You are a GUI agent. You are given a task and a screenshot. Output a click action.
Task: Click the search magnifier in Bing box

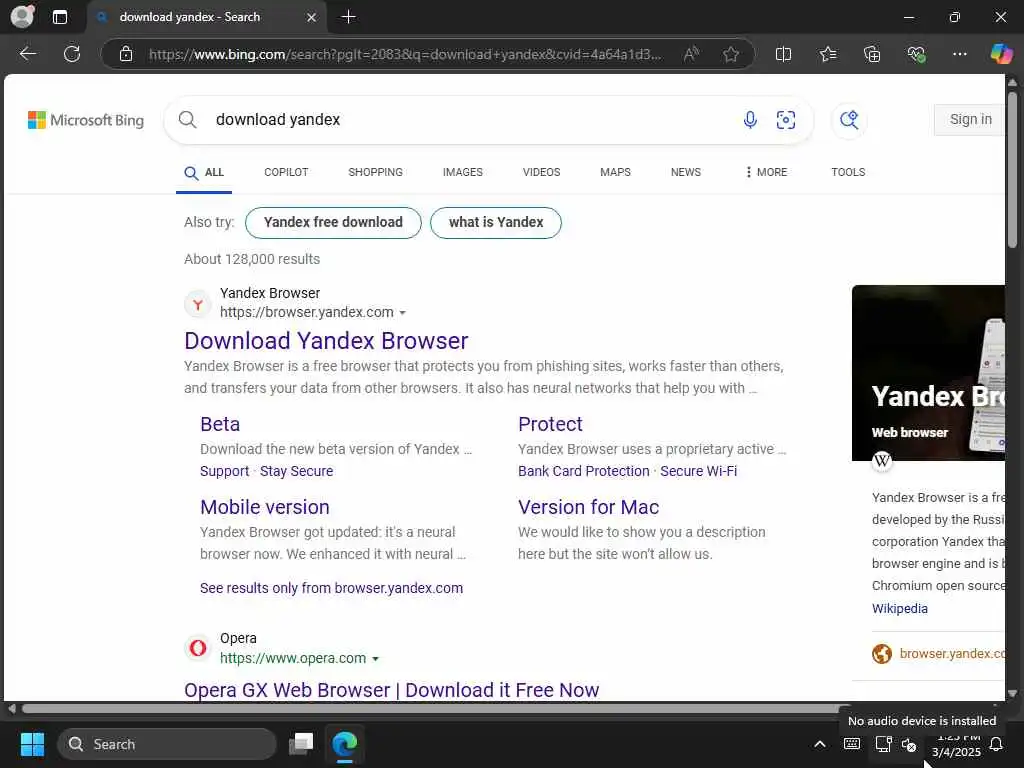point(187,120)
